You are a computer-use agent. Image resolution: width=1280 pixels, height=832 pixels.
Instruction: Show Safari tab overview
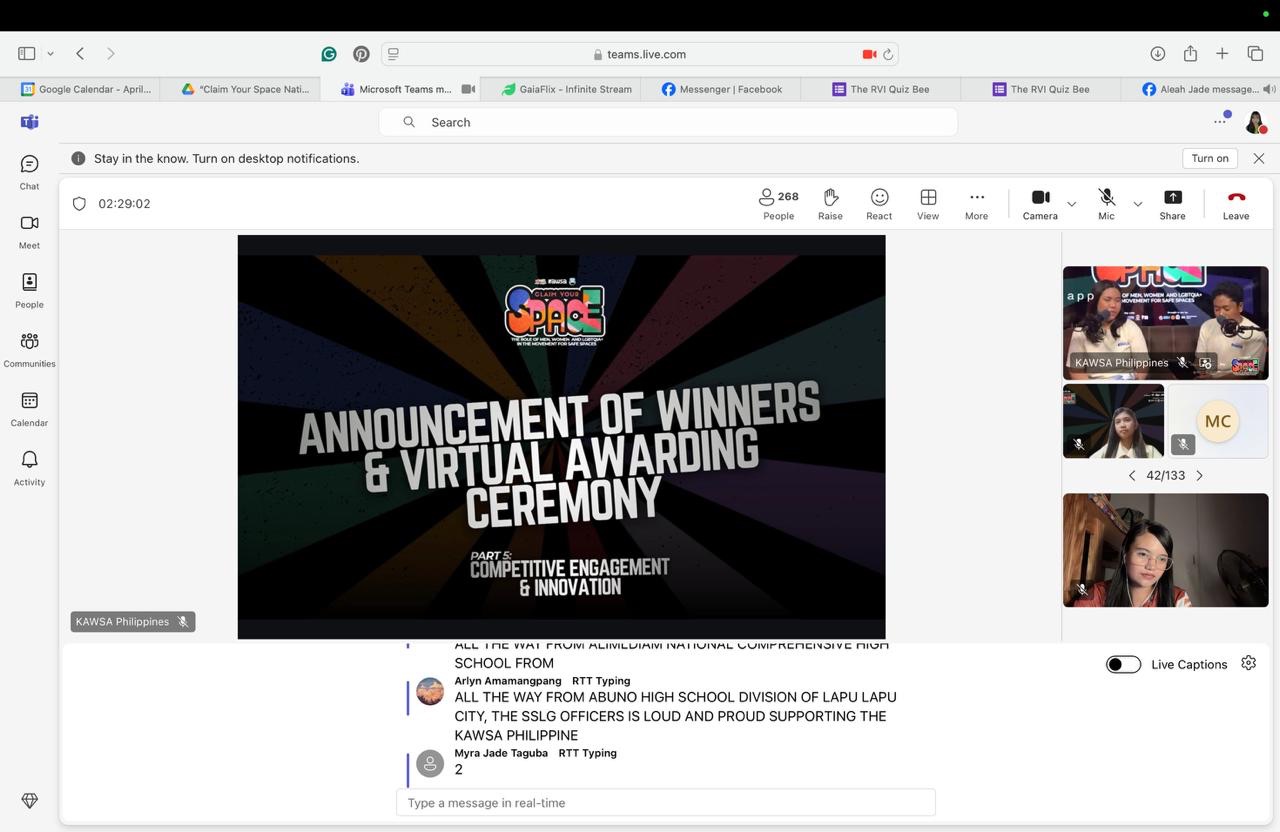1255,54
